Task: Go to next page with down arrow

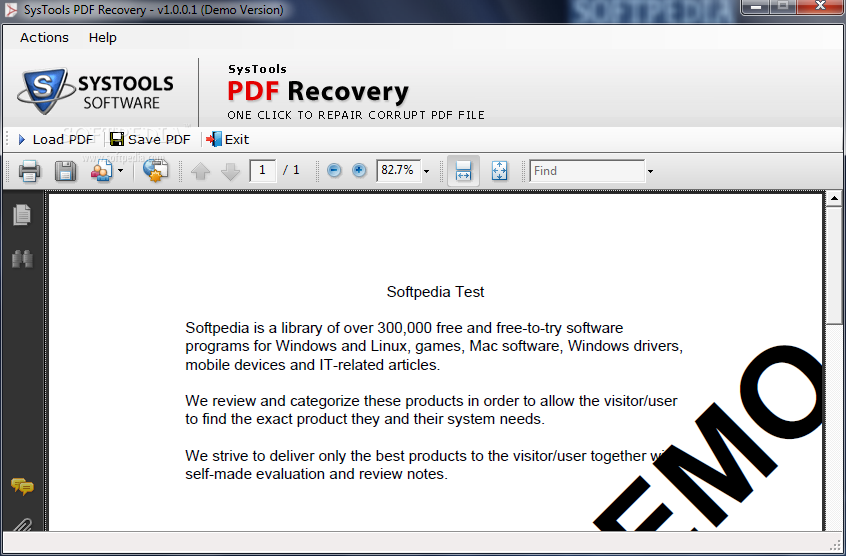Action: pyautogui.click(x=230, y=171)
